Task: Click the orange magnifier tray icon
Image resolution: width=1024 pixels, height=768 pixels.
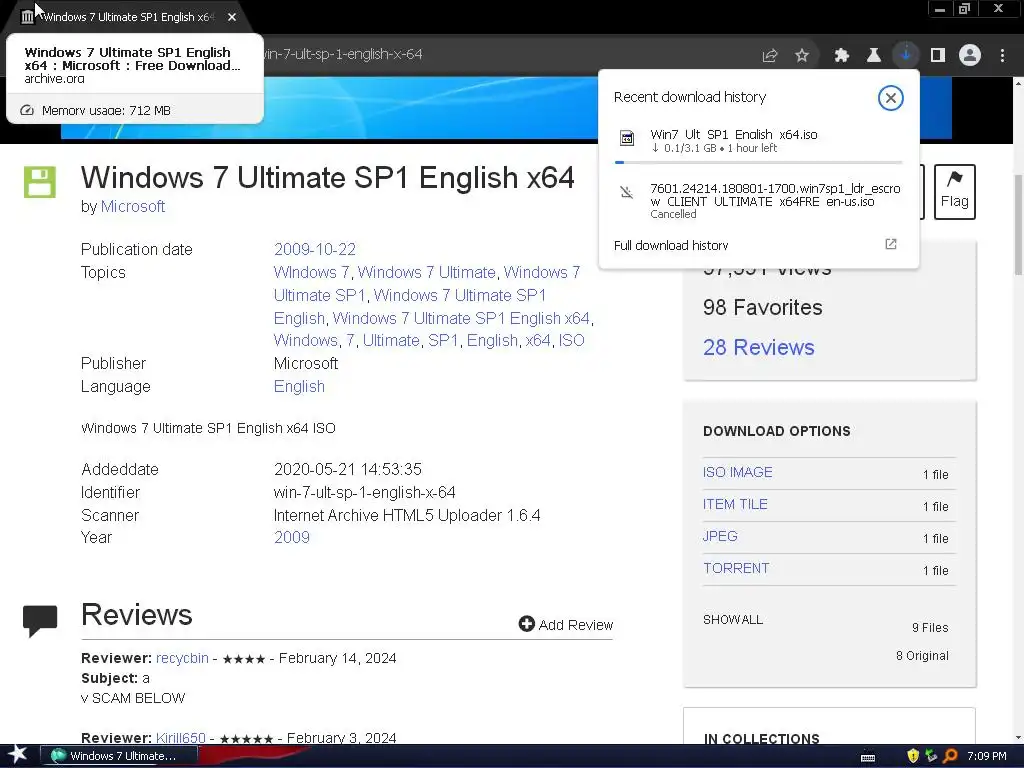Action: click(x=951, y=756)
